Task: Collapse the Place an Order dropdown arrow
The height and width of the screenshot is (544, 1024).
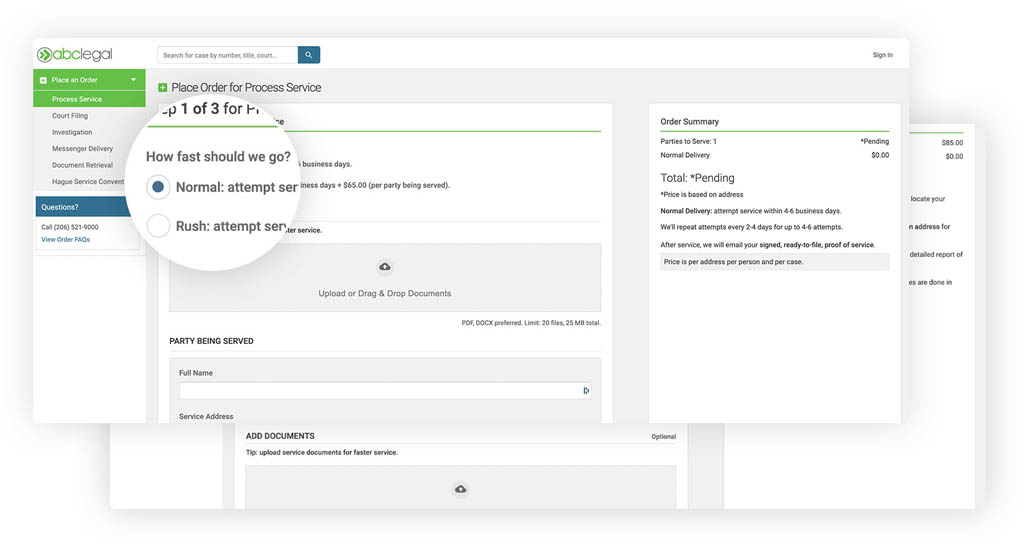Action: pos(133,80)
